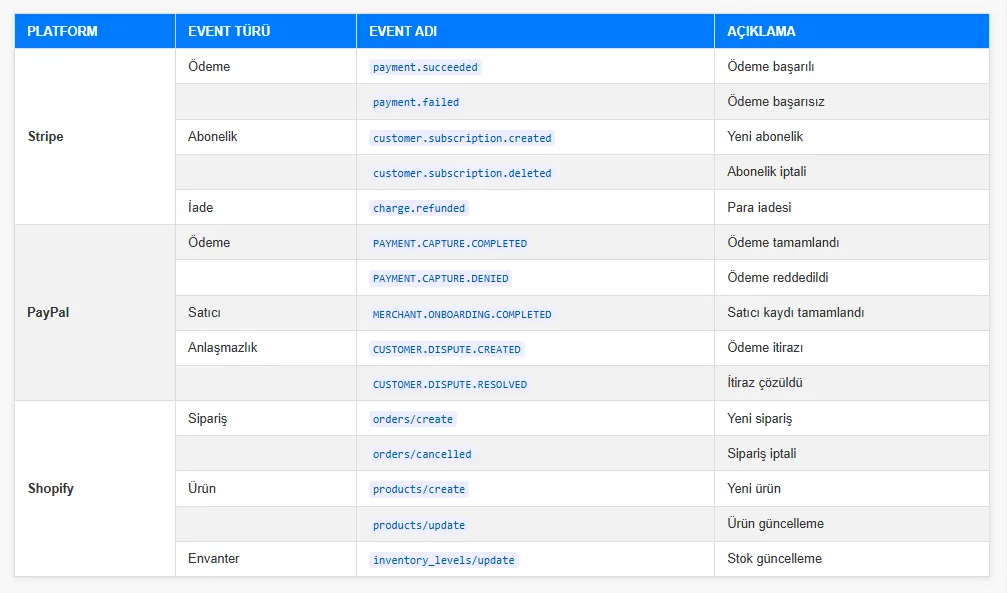Click customer.subscription.deleted event code

[462, 173]
